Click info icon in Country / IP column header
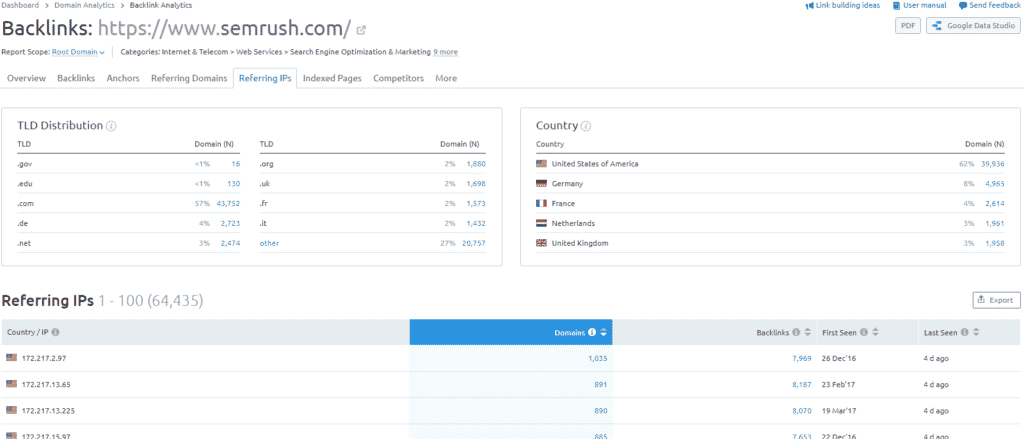 (56, 333)
